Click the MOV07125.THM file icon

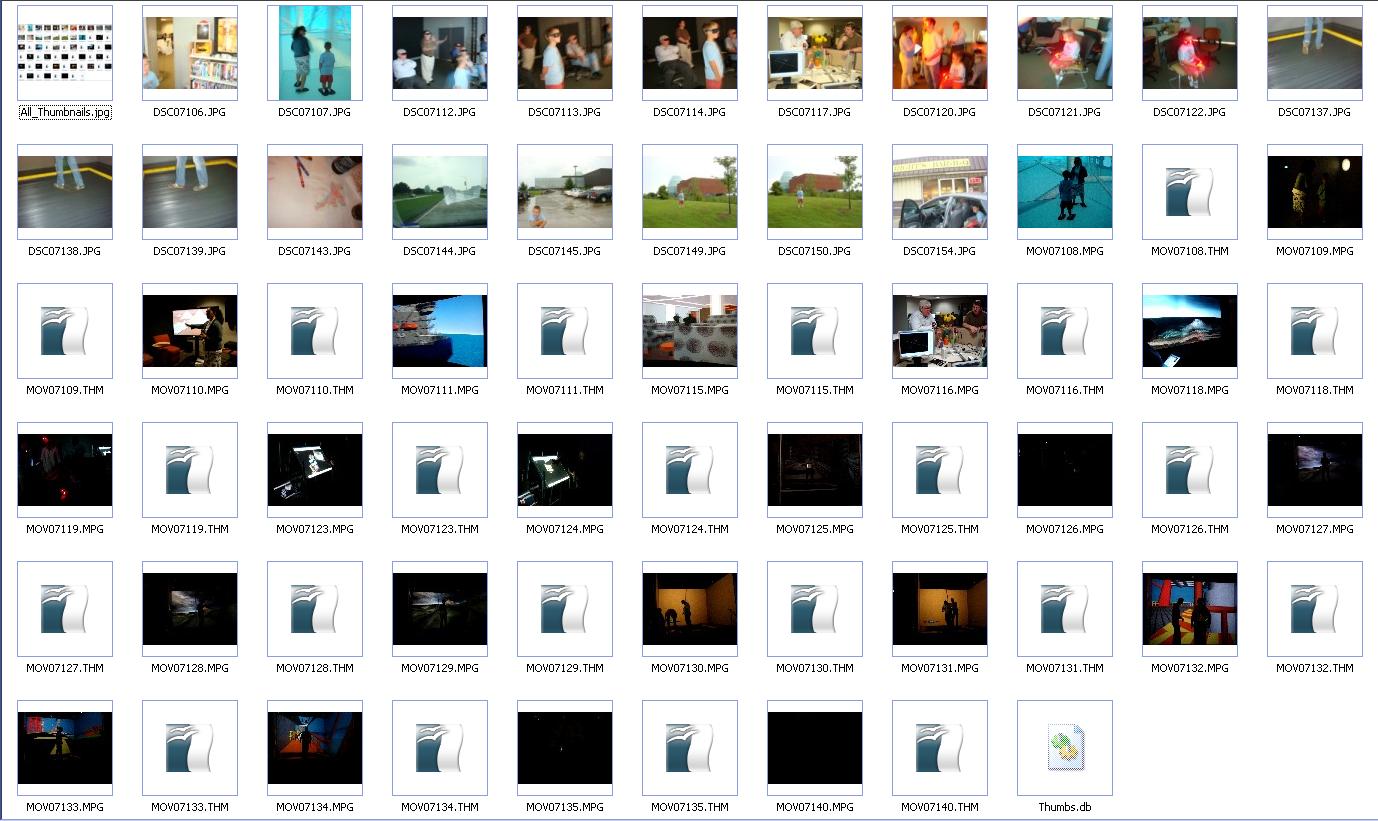pos(940,470)
